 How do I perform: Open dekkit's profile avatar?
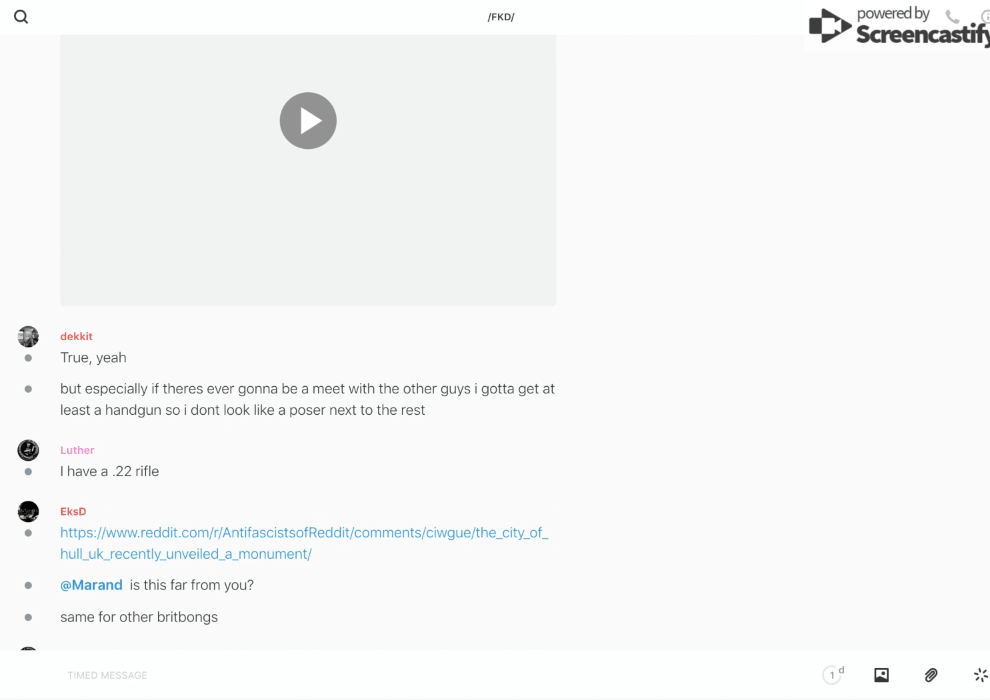coord(28,336)
